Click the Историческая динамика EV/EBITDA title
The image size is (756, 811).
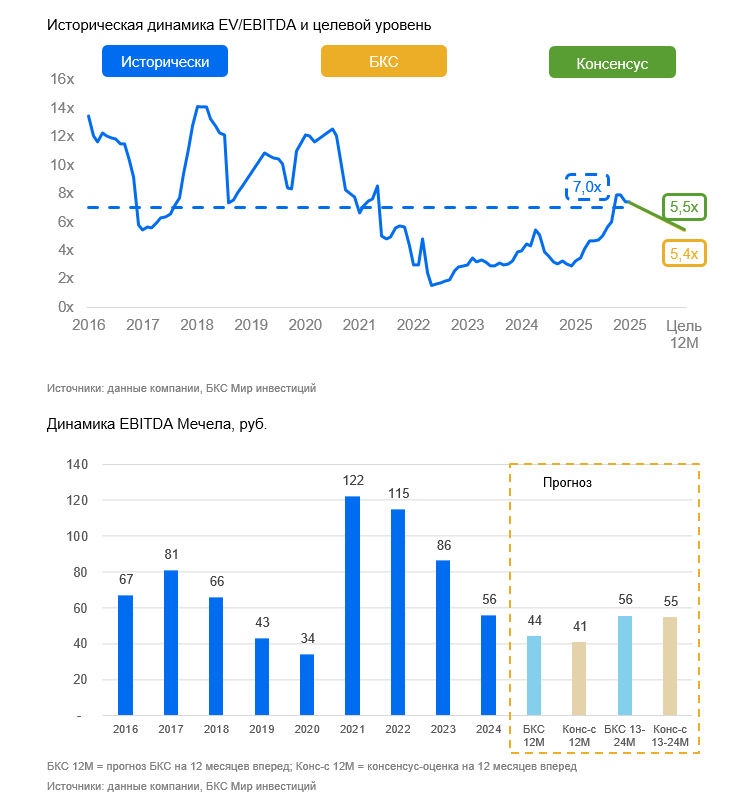tap(239, 24)
